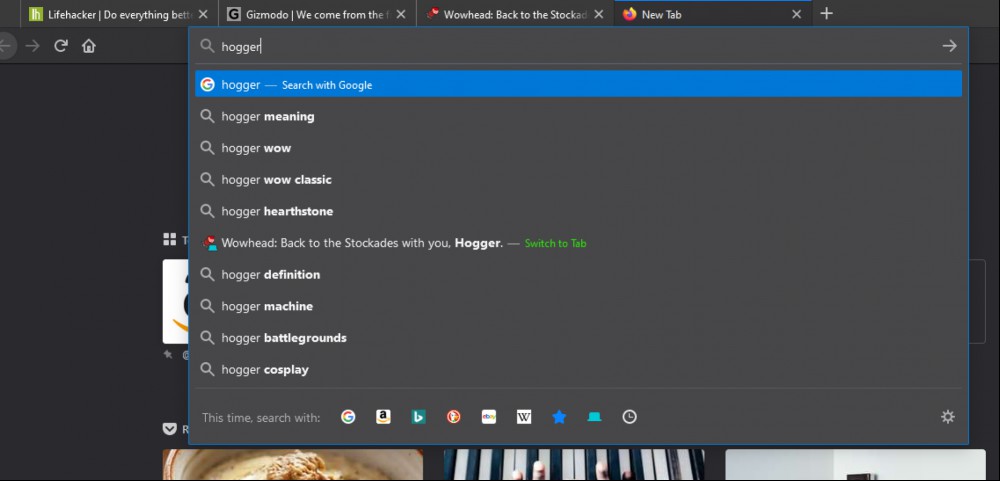Choose the 'hogger machine' suggestion

pos(578,306)
